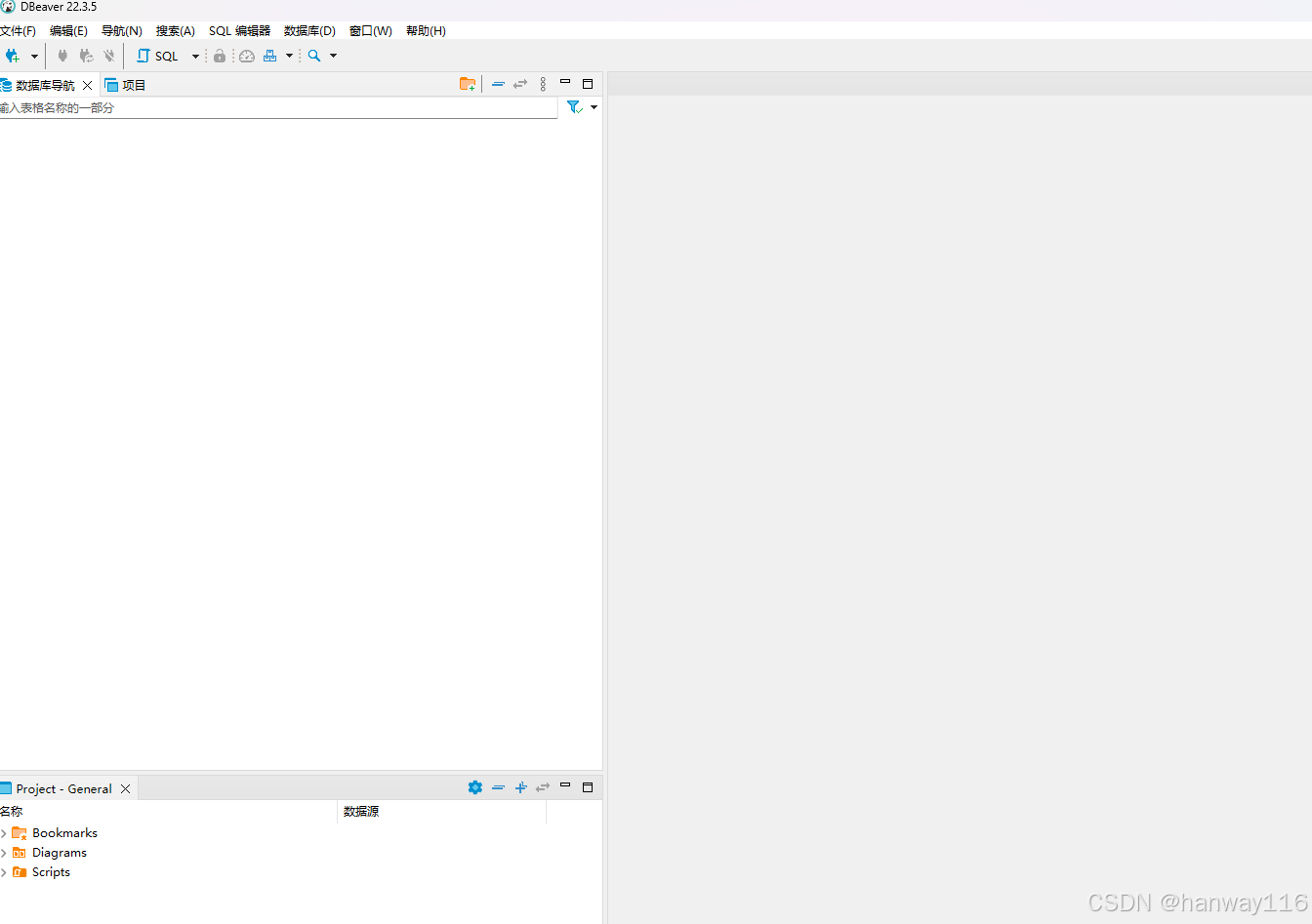Click the blue plus icon in Project panel

[x=520, y=787]
